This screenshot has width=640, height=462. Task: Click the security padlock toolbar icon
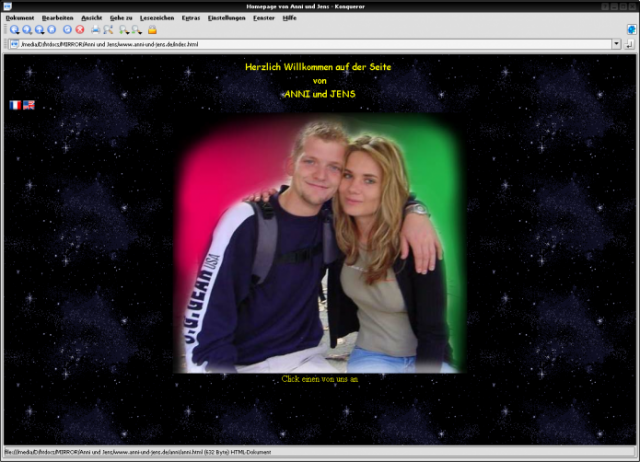coord(152,30)
